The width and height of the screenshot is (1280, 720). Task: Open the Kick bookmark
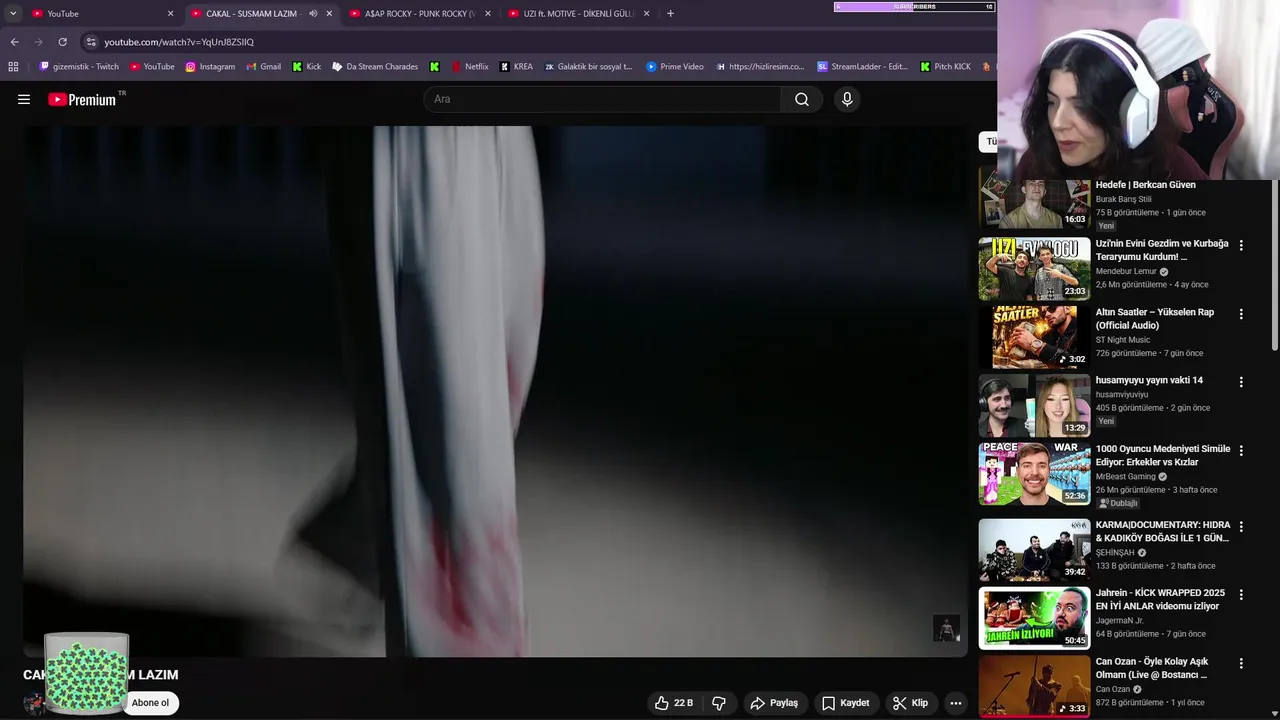click(307, 67)
